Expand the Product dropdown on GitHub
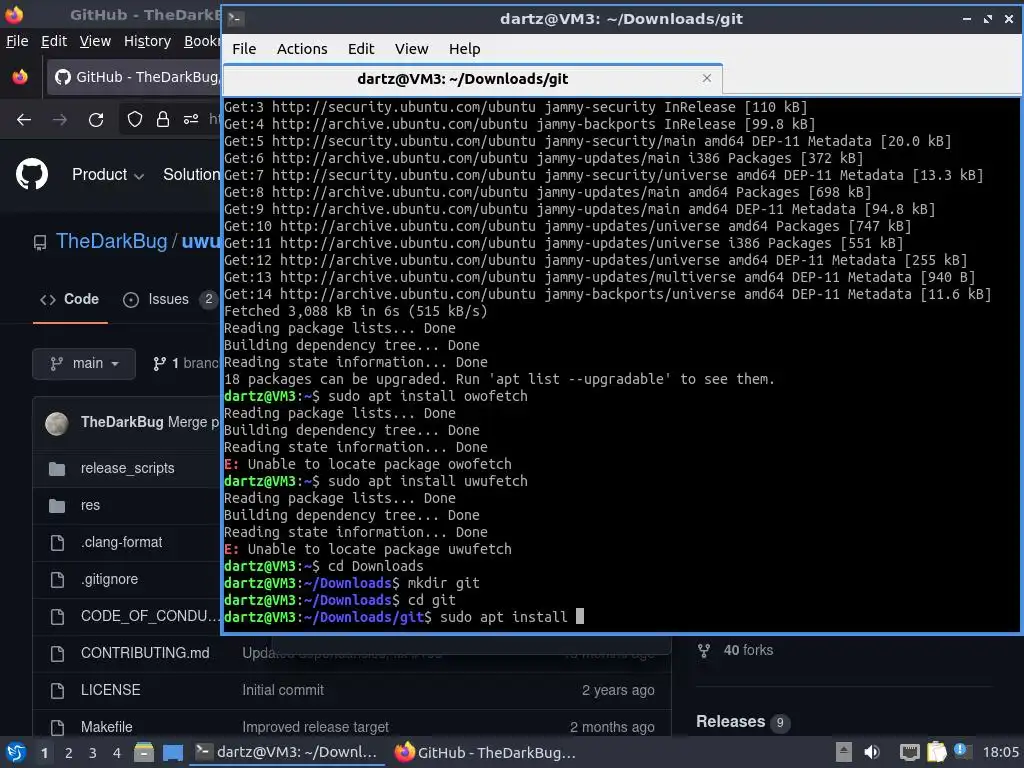The width and height of the screenshot is (1024, 768). pos(108,174)
